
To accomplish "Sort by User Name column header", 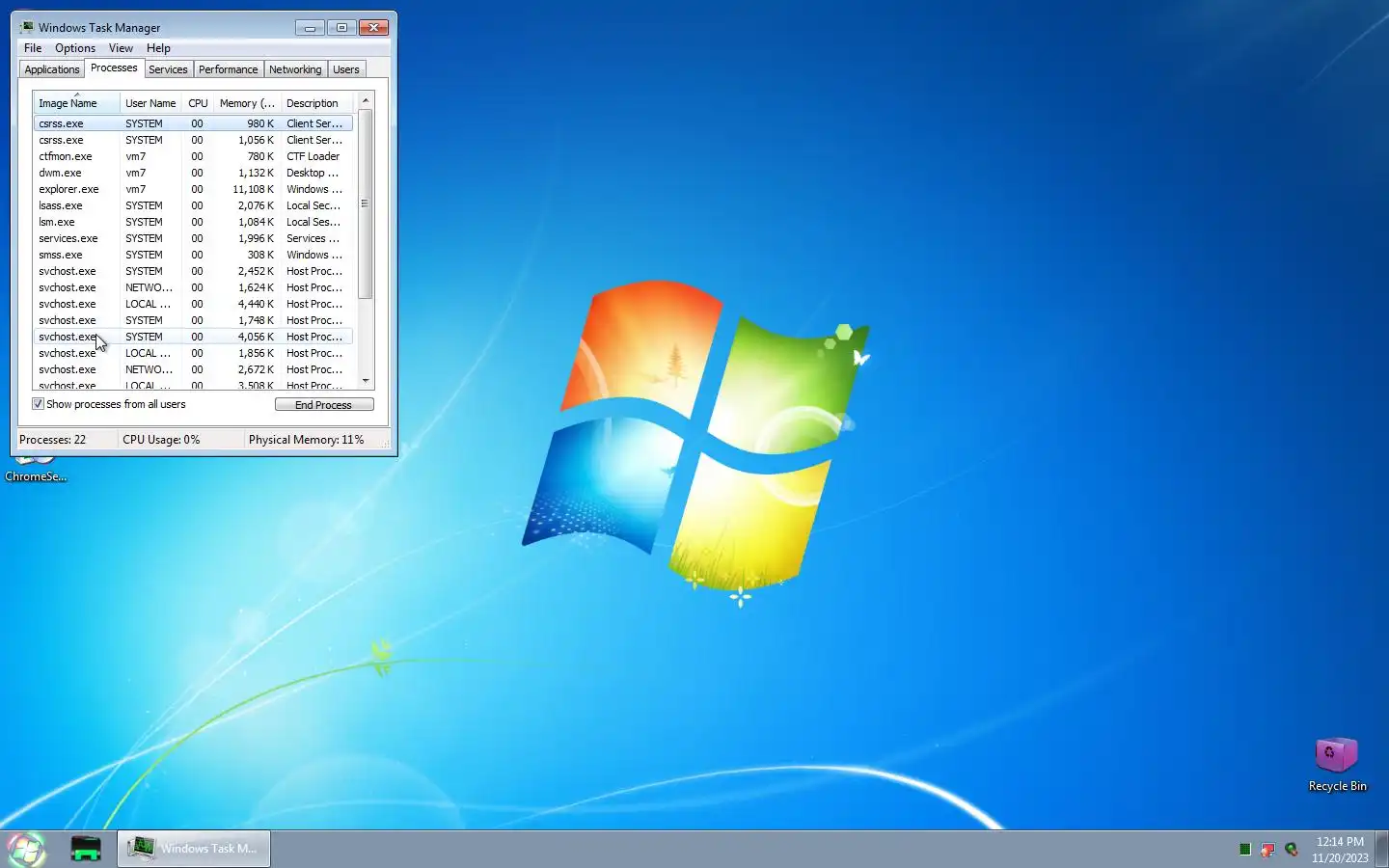I will pos(150,103).
